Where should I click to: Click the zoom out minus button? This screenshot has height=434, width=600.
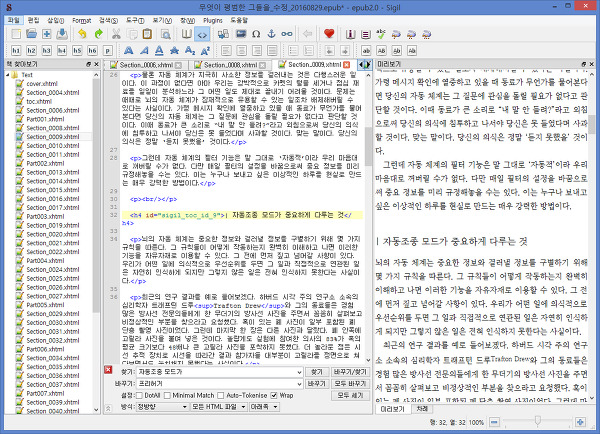[x=494, y=422]
